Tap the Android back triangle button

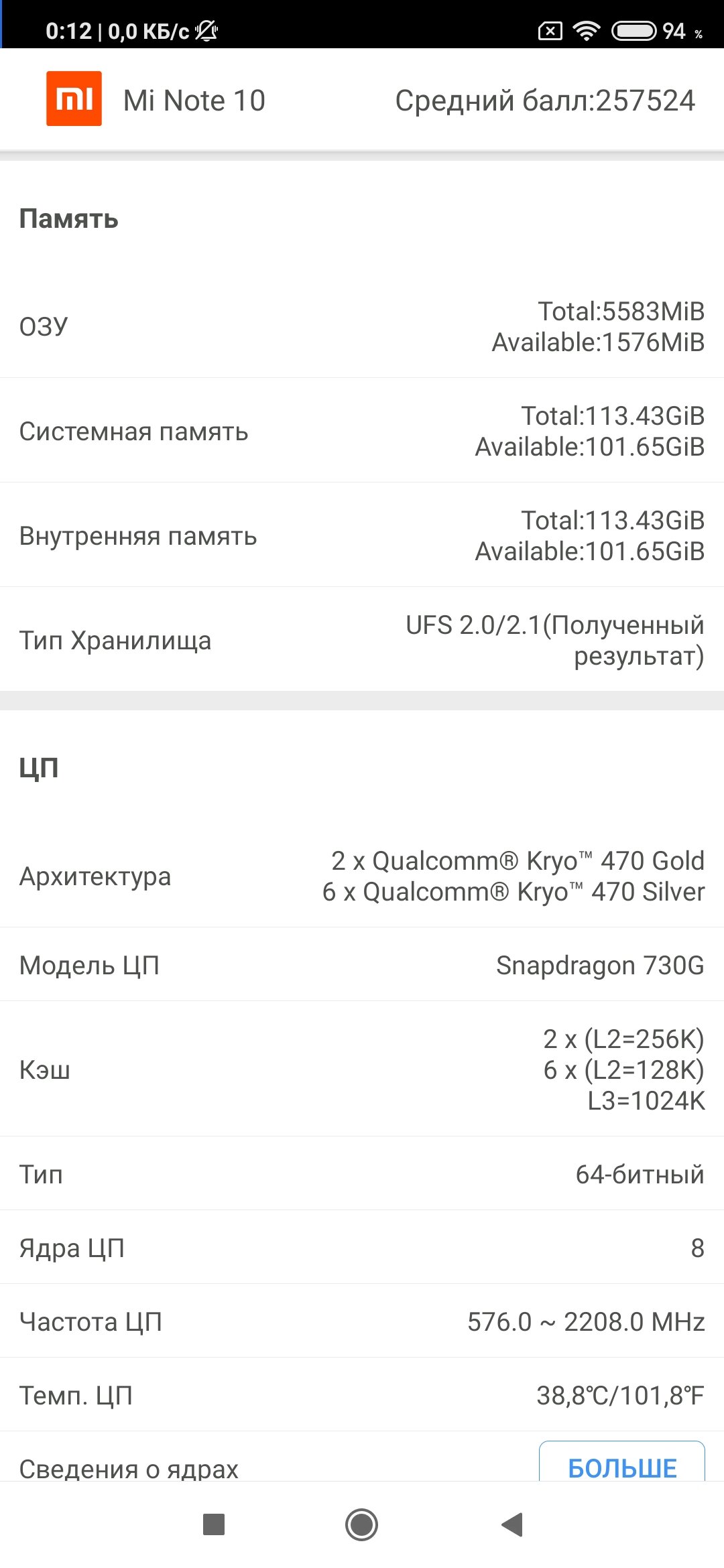point(512,1524)
